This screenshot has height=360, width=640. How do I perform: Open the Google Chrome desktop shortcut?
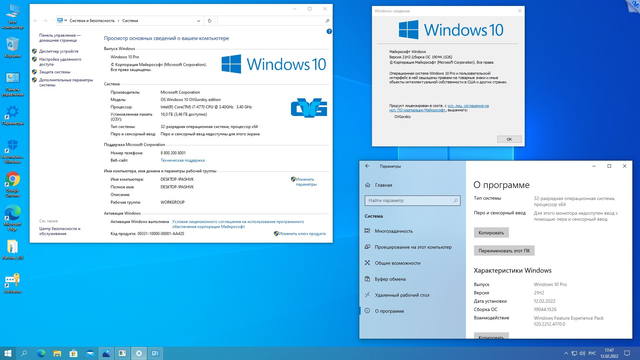13,184
